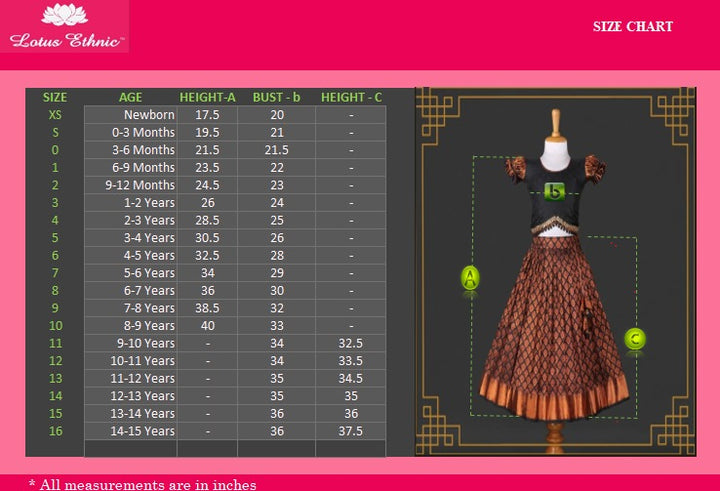Click the '17.5' height value
The width and height of the screenshot is (720, 491).
tap(207, 115)
